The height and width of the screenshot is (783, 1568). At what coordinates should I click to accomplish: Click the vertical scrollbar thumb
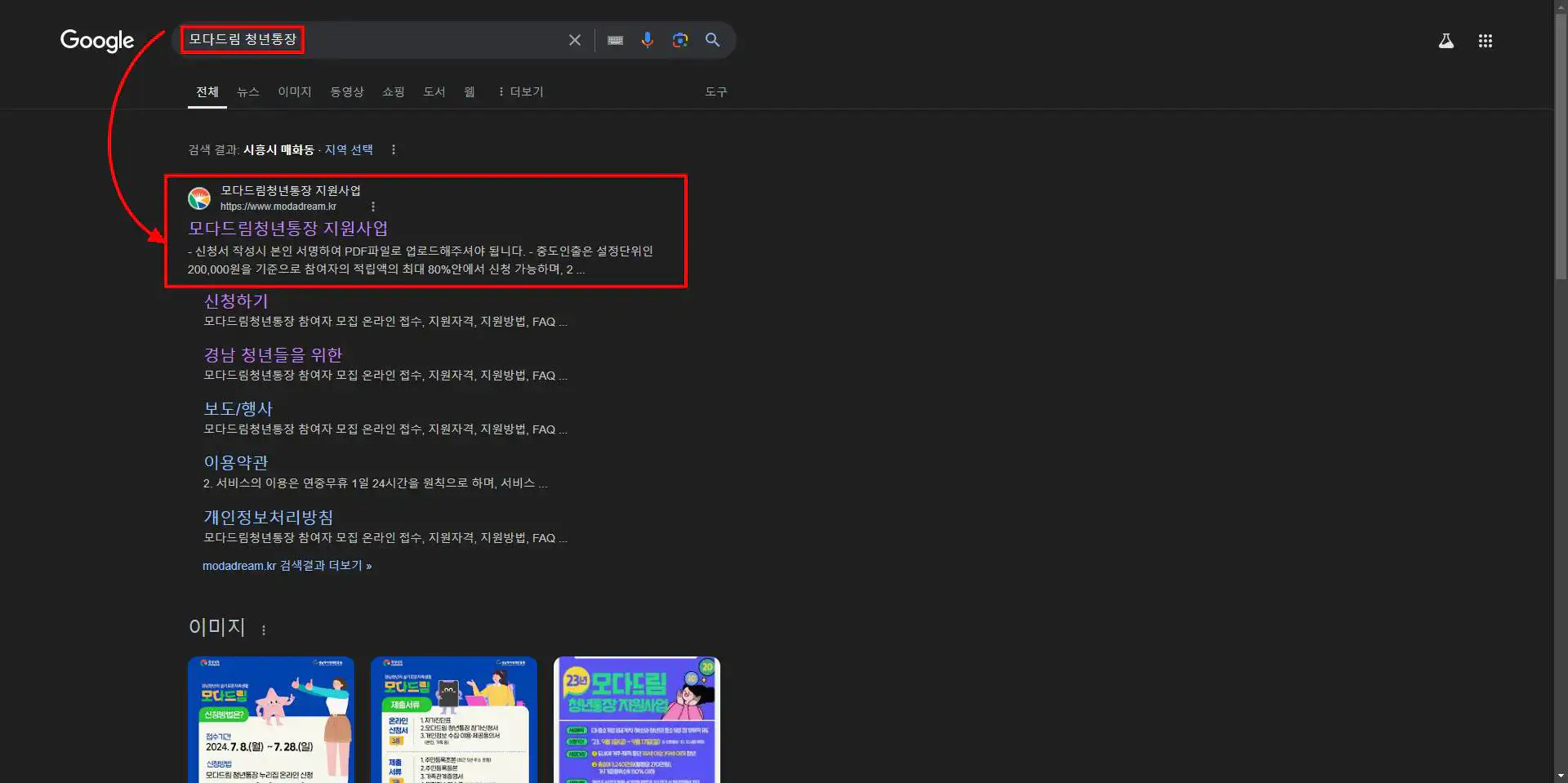click(1561, 147)
